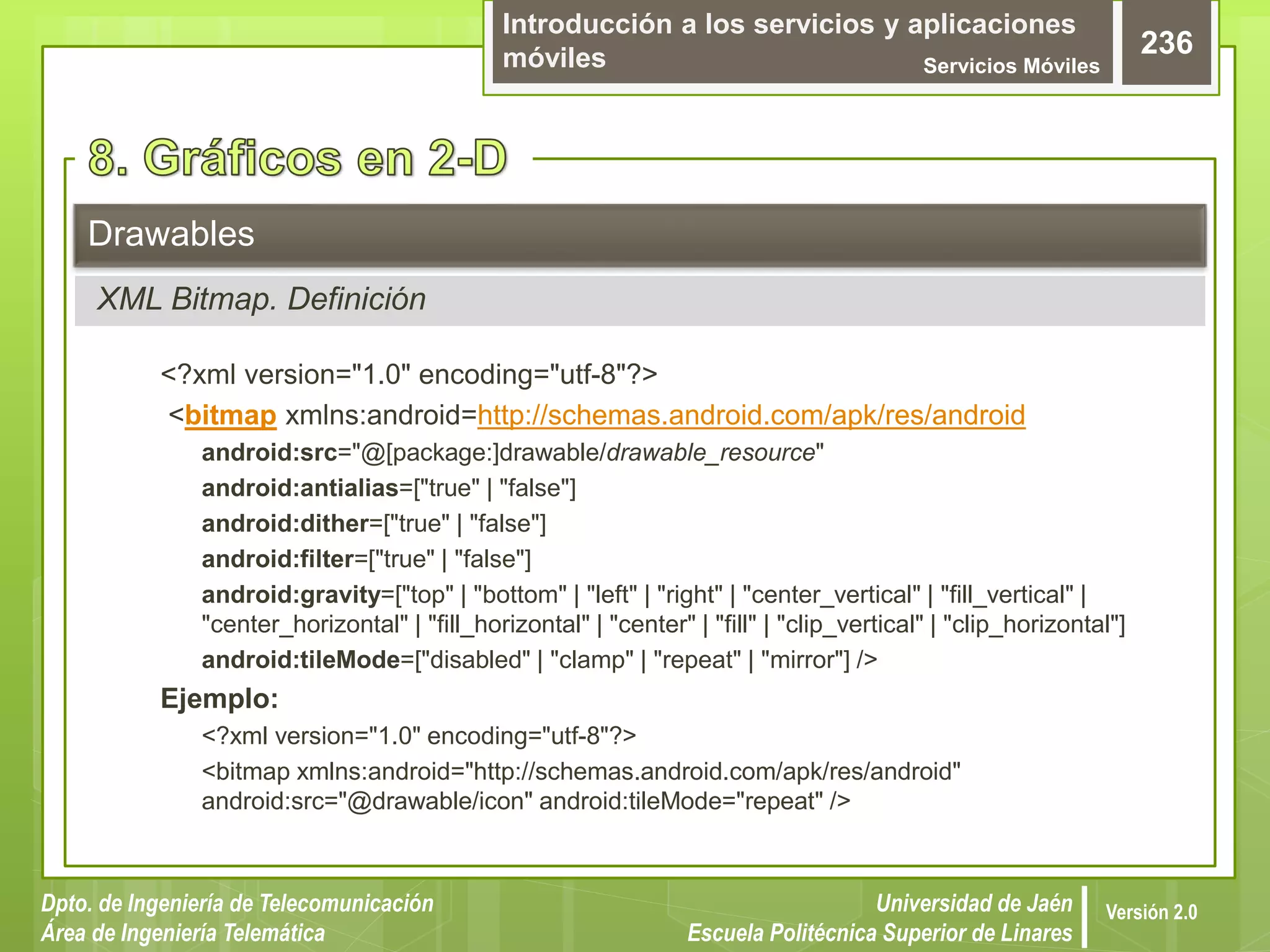Click the 'Servicios Móviles' header text
Screen dimensions: 1270x952
click(1011, 66)
